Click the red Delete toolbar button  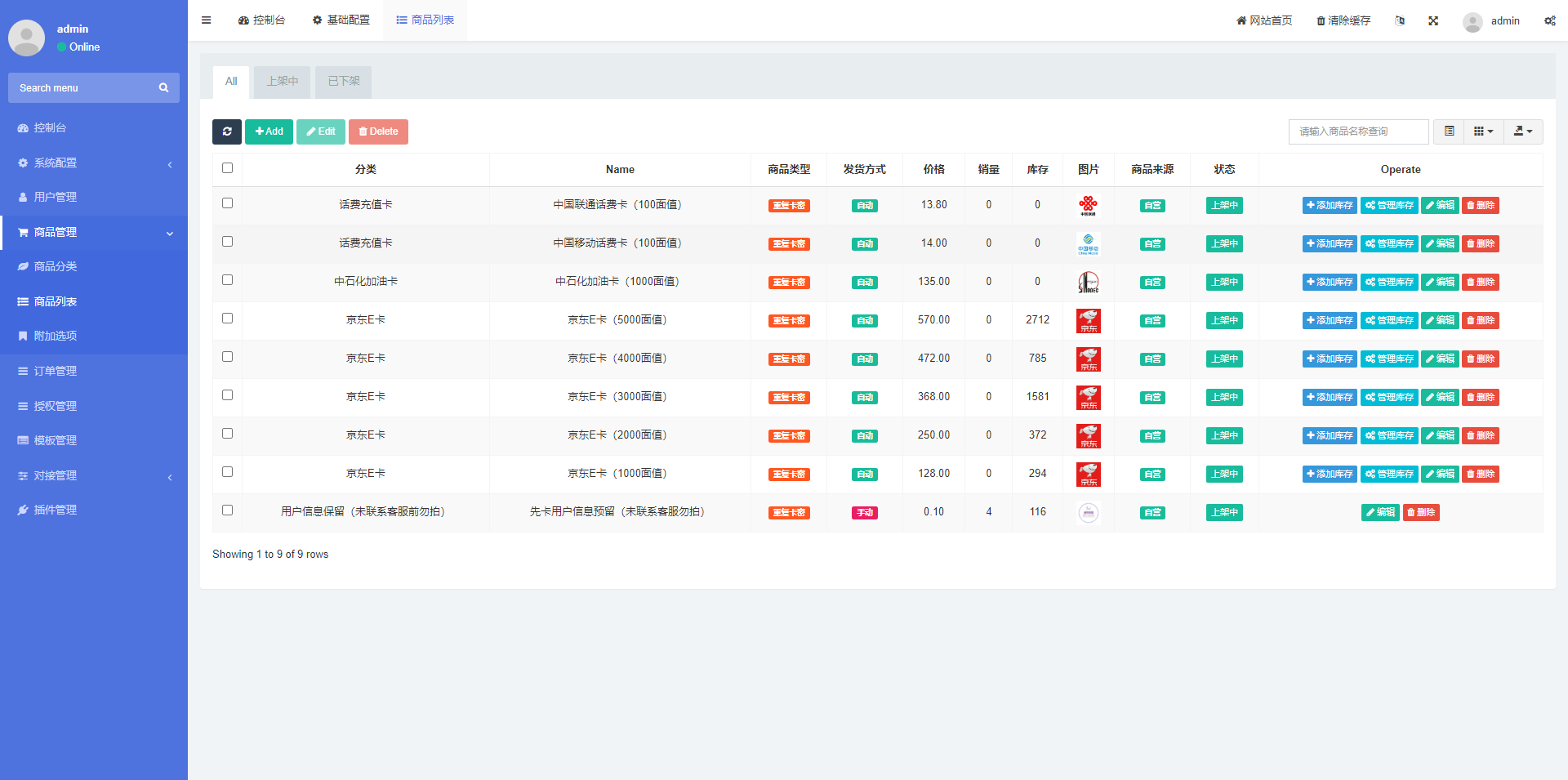pos(378,131)
